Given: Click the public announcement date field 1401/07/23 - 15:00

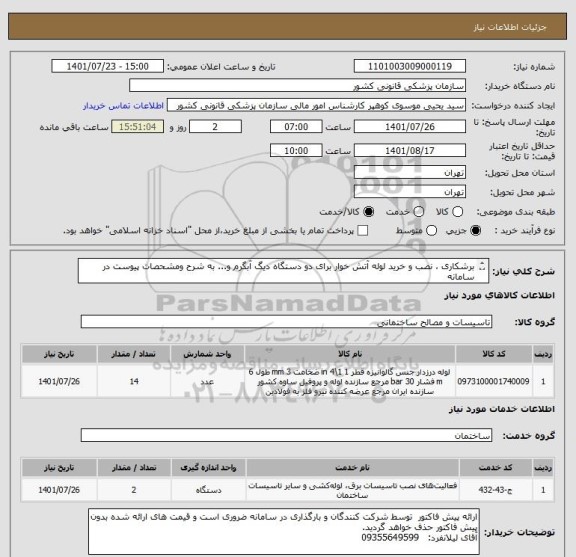Looking at the screenshot, I should coord(107,67).
